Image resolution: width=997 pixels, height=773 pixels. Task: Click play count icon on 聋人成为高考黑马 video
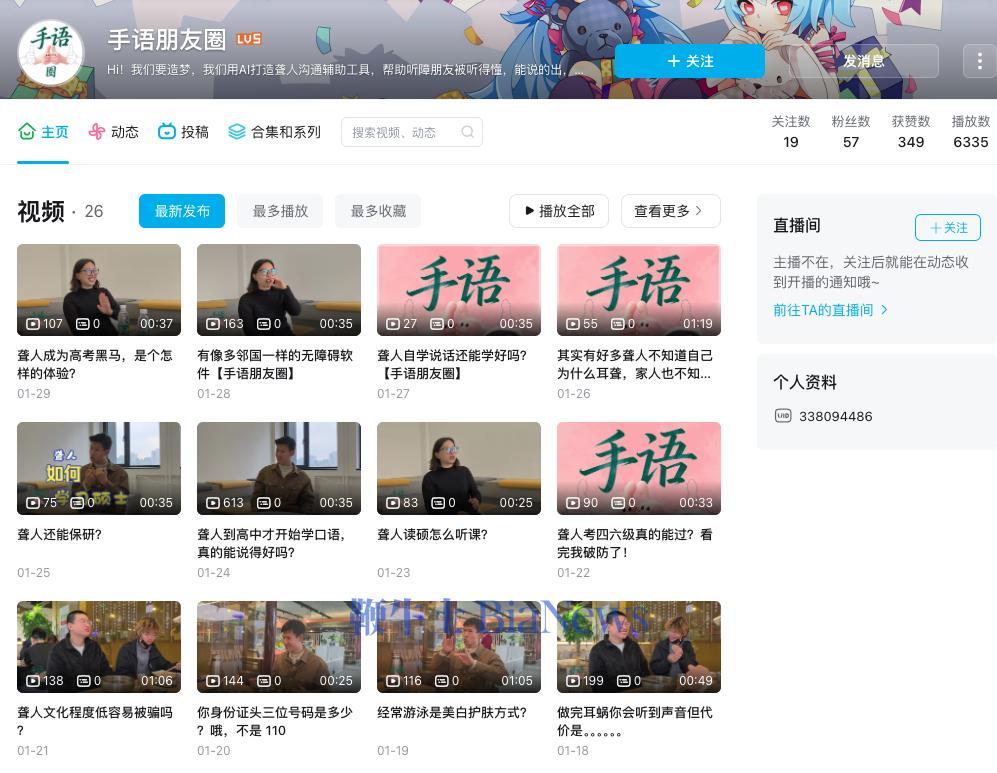click(x=32, y=324)
